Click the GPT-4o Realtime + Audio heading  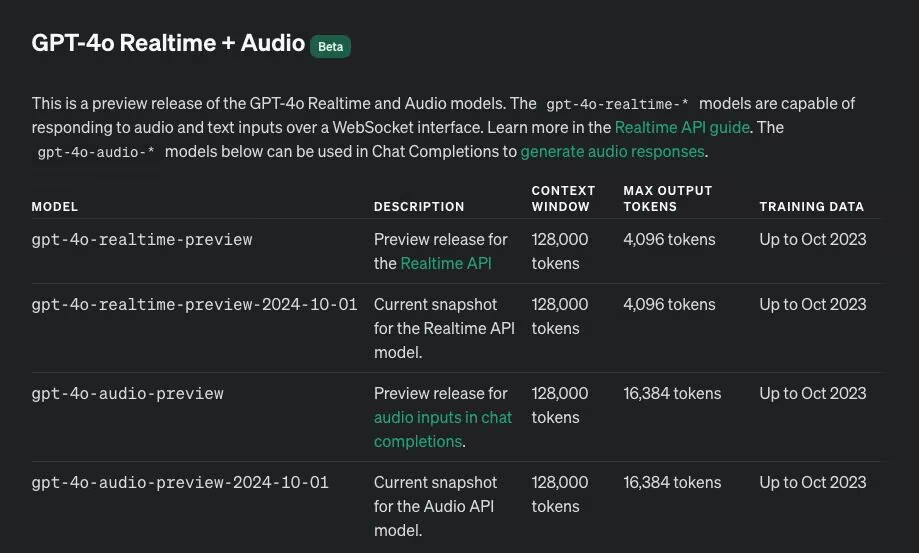coord(168,43)
